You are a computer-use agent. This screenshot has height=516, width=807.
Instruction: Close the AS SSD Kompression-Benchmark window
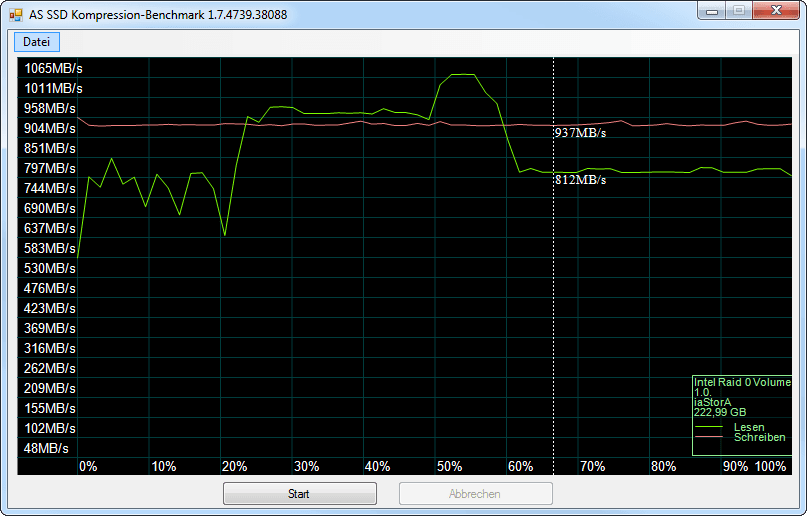tap(777, 11)
